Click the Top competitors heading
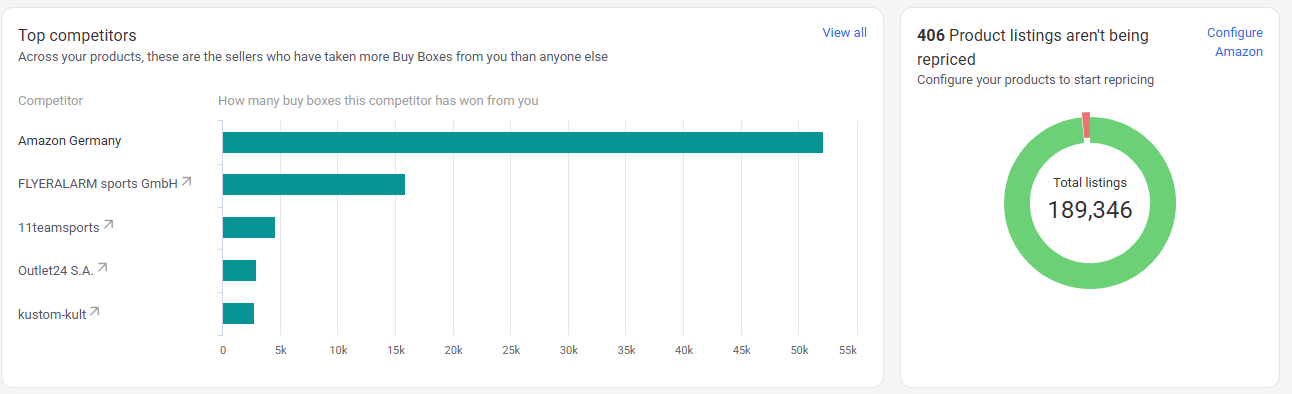 click(77, 36)
